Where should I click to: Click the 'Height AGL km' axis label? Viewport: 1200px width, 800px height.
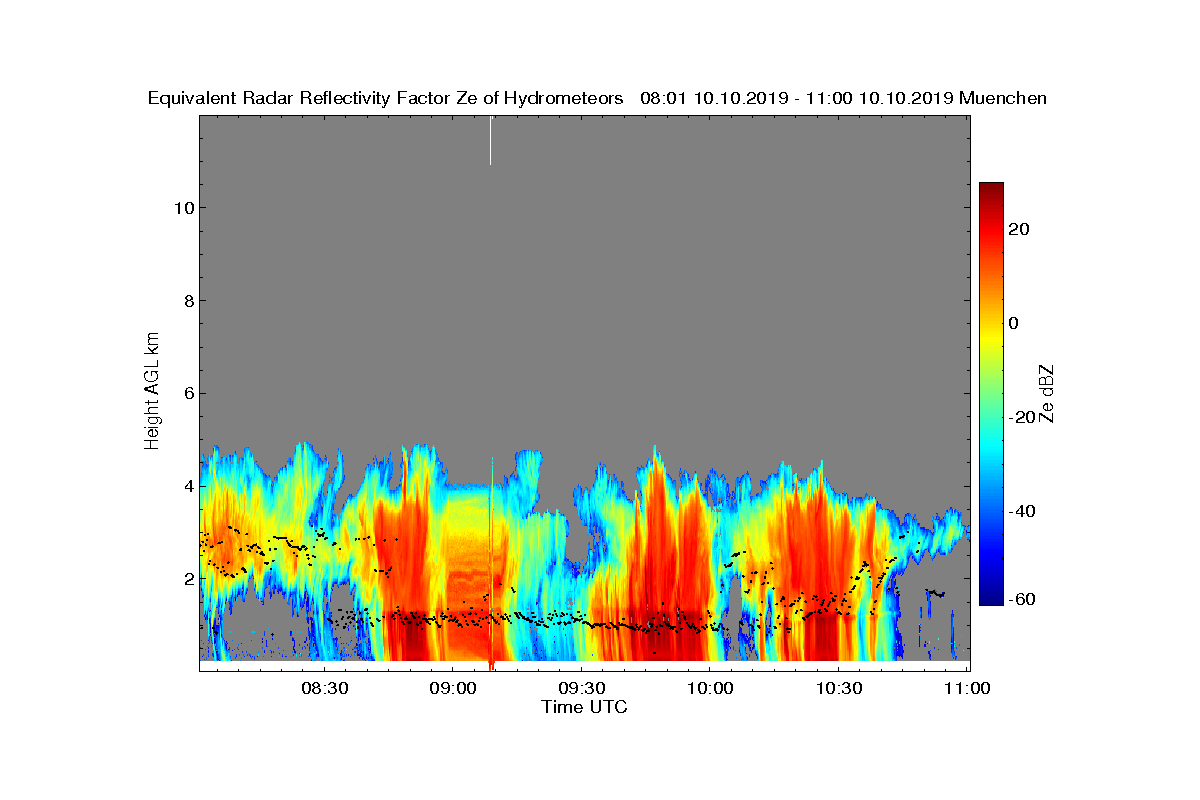pyautogui.click(x=153, y=389)
